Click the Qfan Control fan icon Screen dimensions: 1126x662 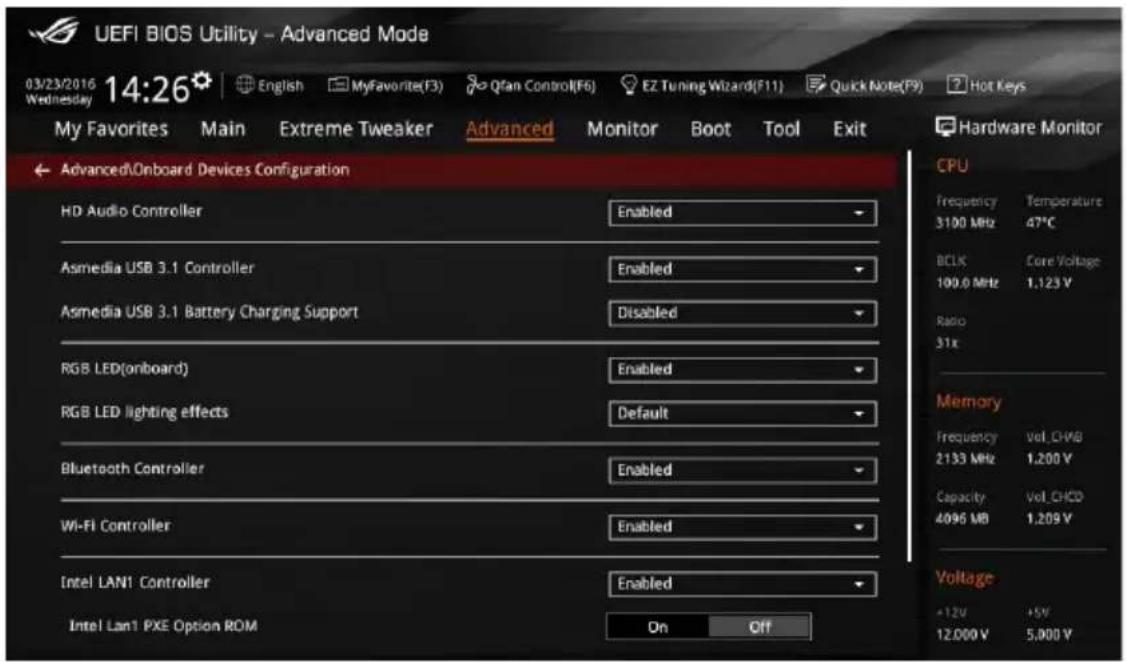coord(476,85)
